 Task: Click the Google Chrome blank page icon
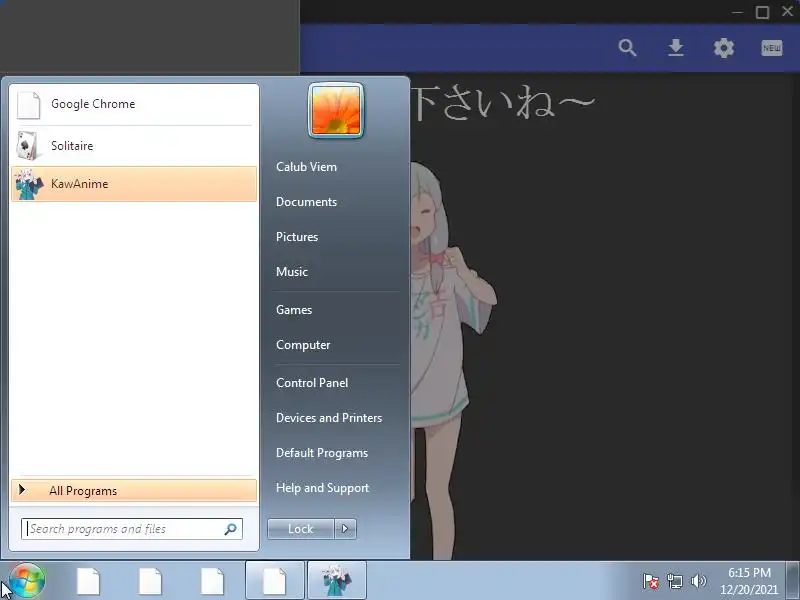click(28, 105)
